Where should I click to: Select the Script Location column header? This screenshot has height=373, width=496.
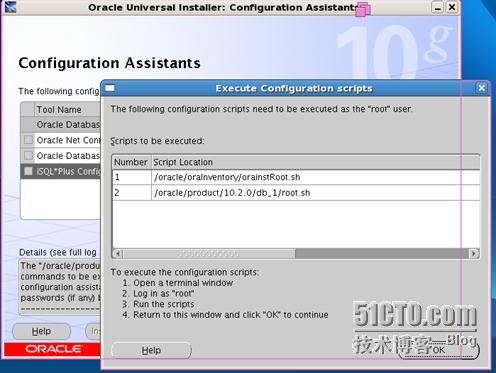(316, 162)
